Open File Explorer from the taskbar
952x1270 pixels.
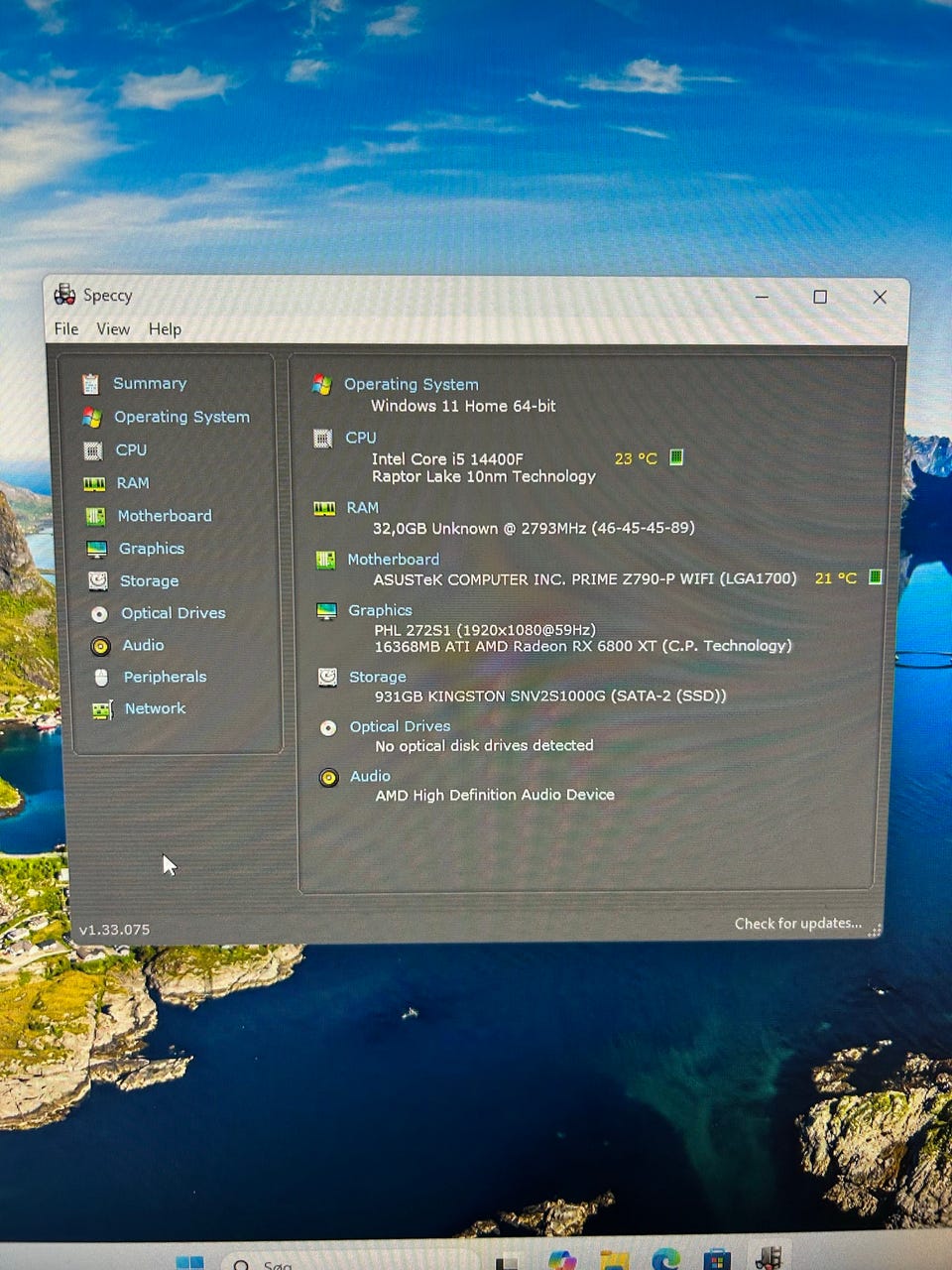pos(614,1261)
